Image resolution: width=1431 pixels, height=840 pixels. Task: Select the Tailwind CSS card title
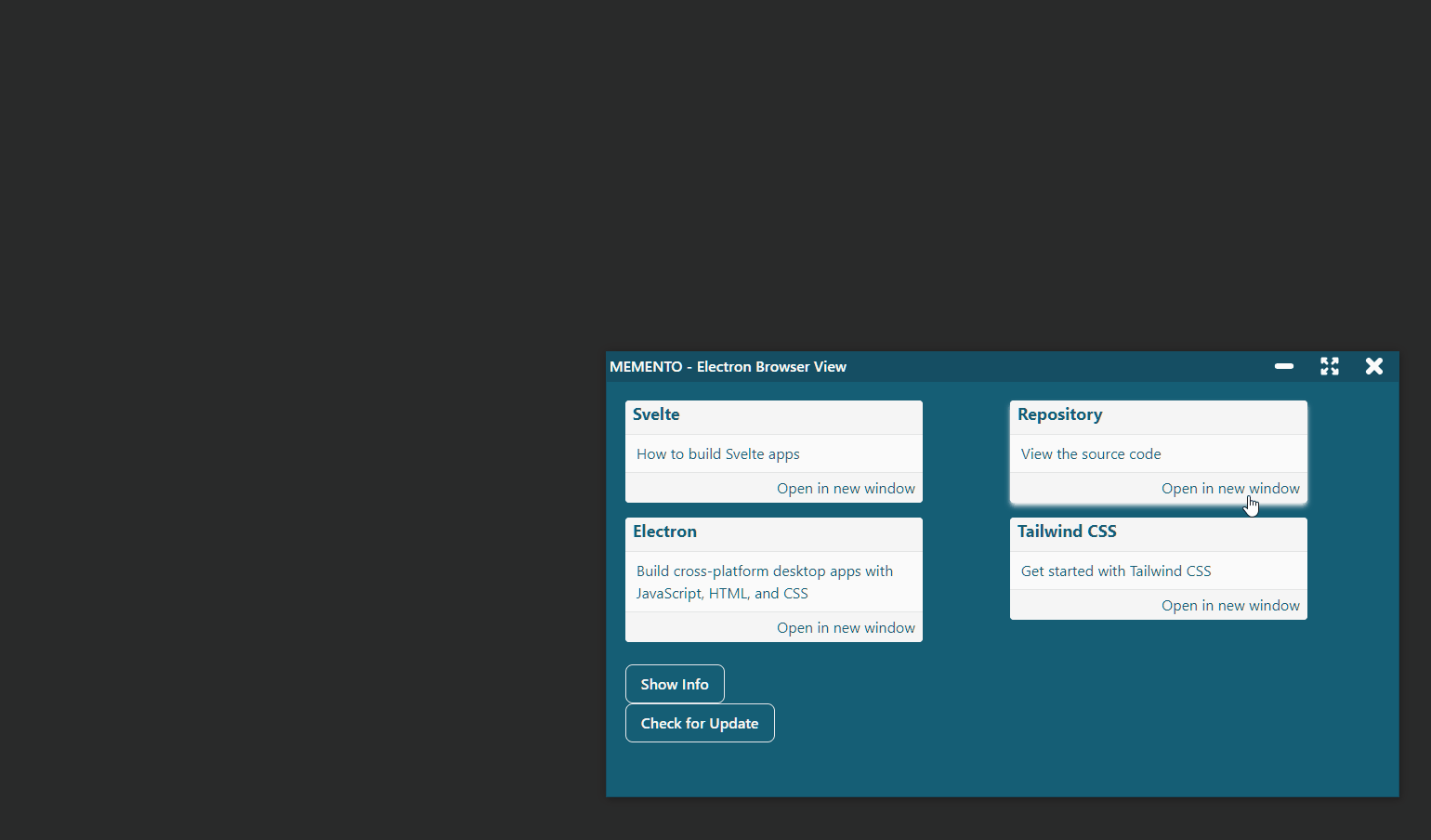[x=1067, y=532]
